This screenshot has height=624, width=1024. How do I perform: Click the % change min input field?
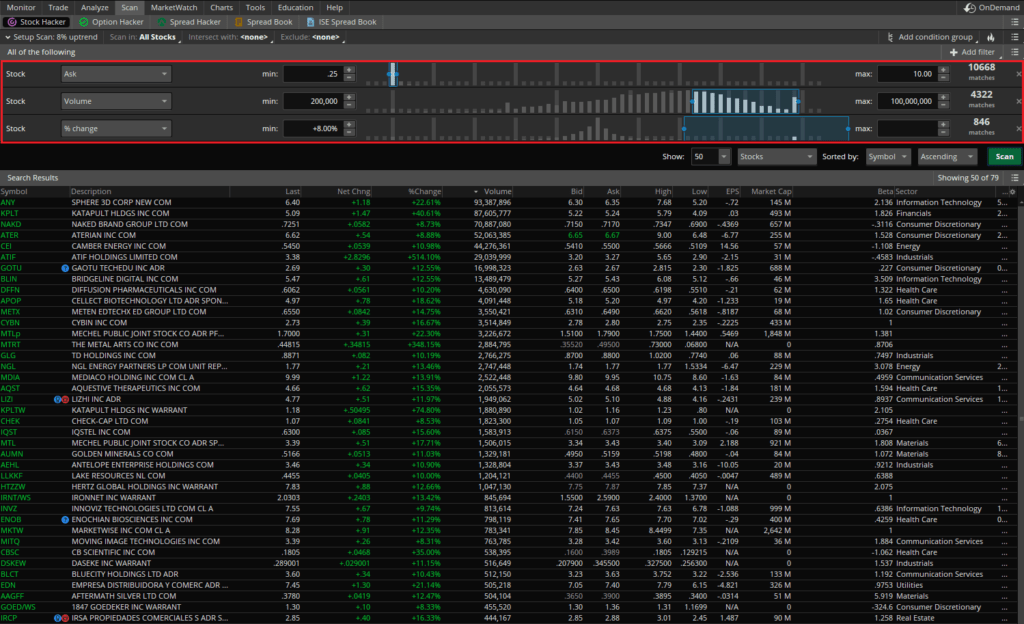click(x=312, y=128)
